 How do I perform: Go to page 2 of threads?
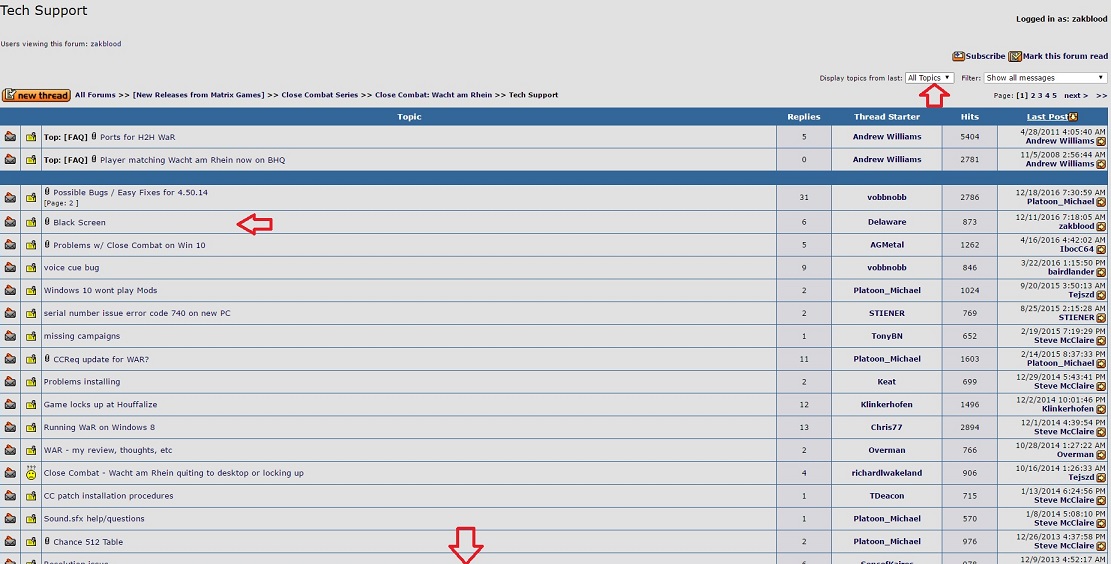tap(1033, 95)
